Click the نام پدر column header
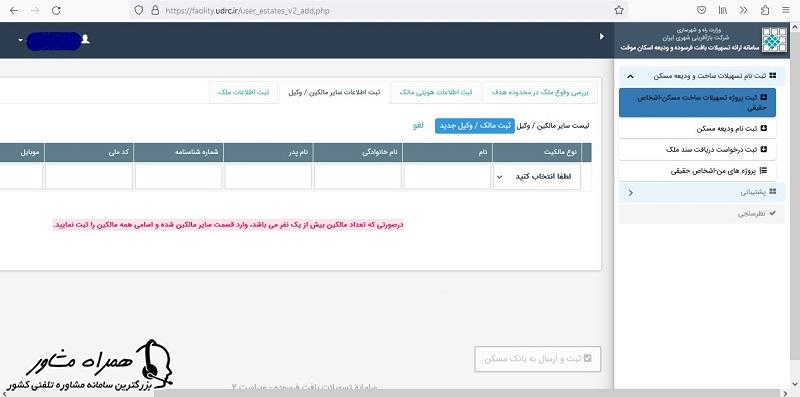800x397 pixels. (268, 153)
